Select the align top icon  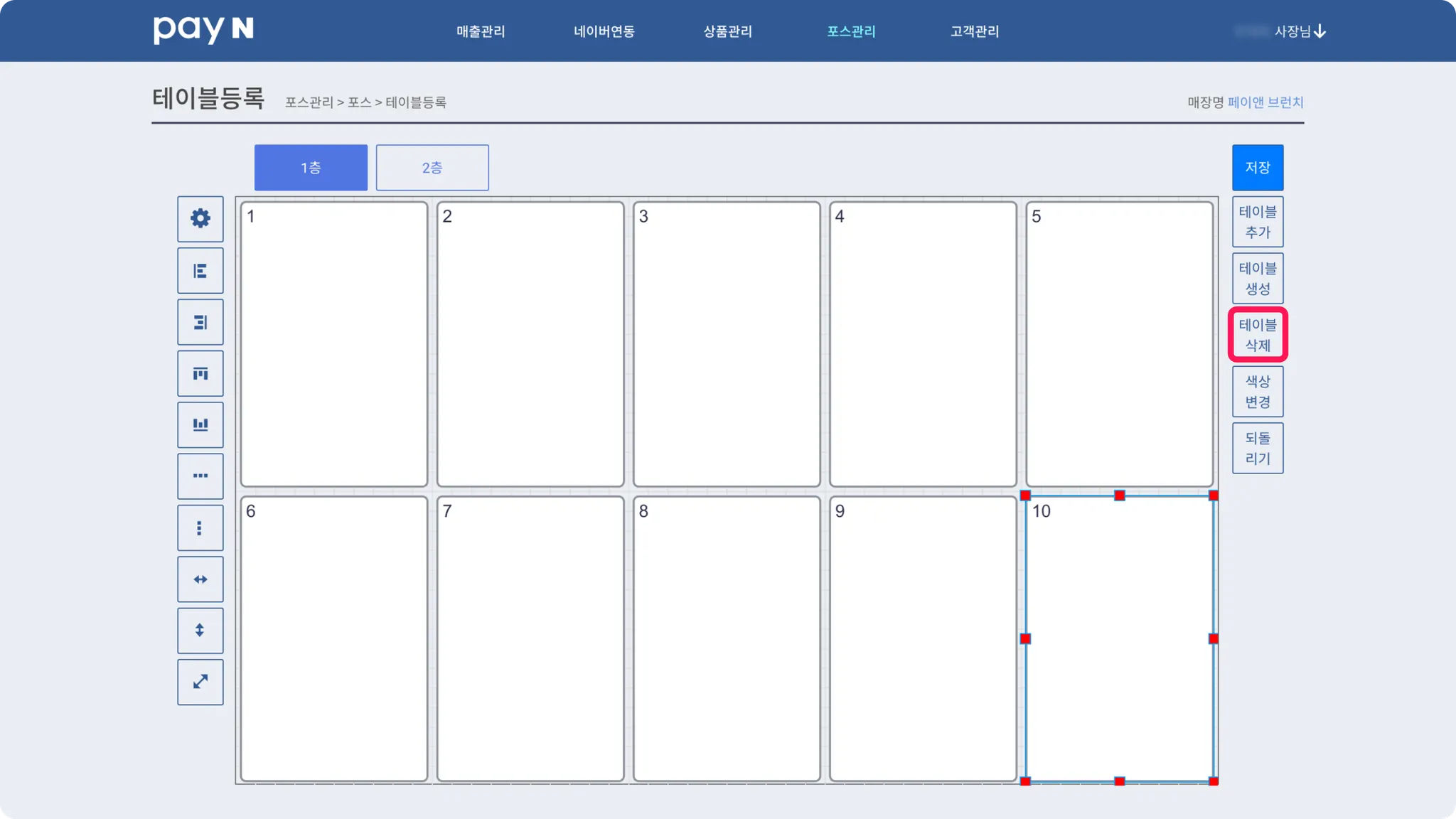pos(200,373)
